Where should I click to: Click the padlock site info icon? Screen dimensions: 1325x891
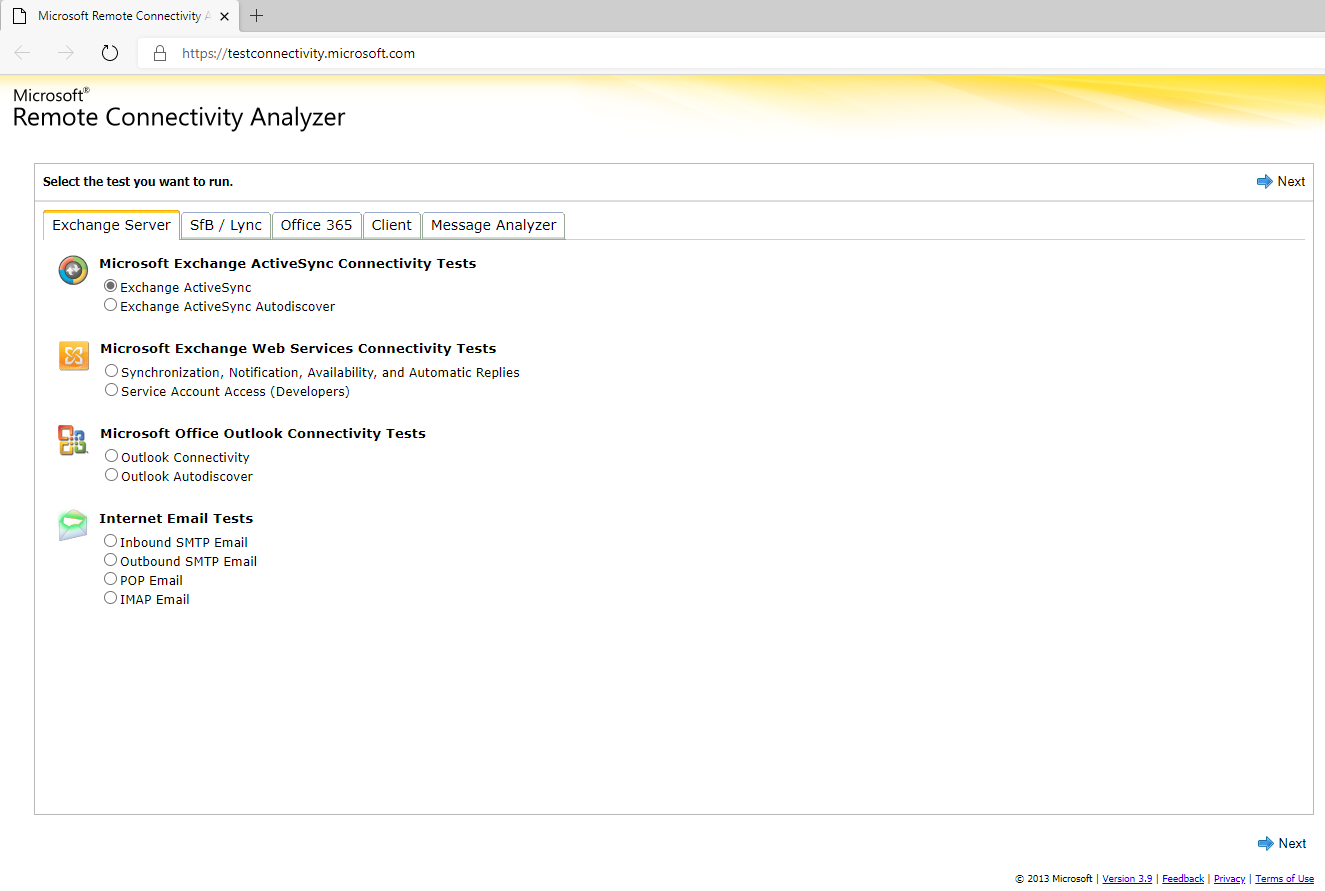[x=159, y=53]
